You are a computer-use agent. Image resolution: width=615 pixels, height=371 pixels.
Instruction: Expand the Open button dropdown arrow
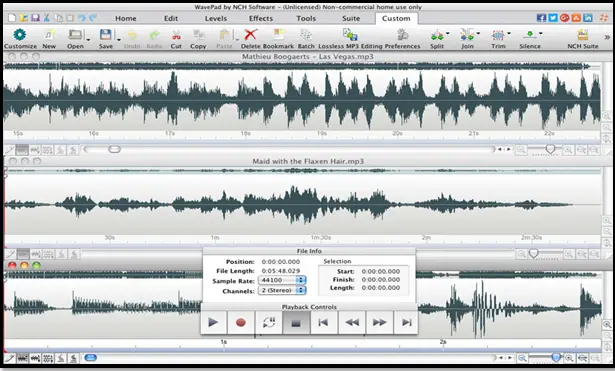(88, 40)
